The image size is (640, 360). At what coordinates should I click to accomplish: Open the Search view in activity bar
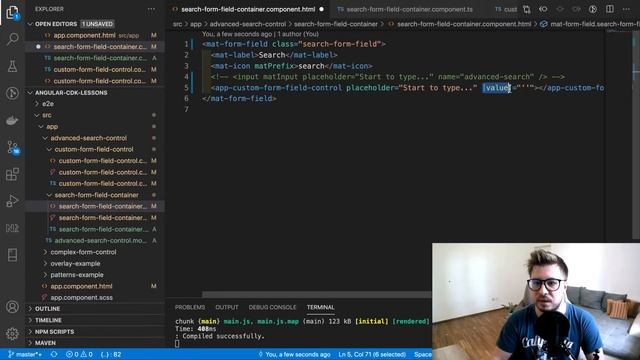coord(13,39)
